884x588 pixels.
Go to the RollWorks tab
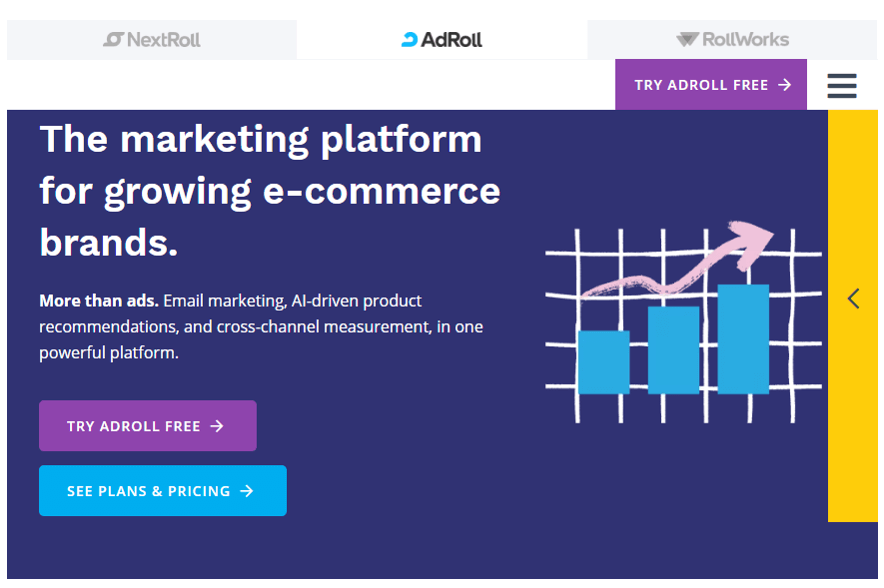point(732,39)
